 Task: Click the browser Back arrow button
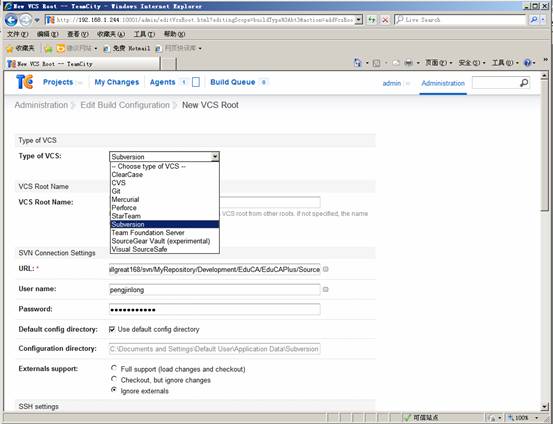click(11, 20)
